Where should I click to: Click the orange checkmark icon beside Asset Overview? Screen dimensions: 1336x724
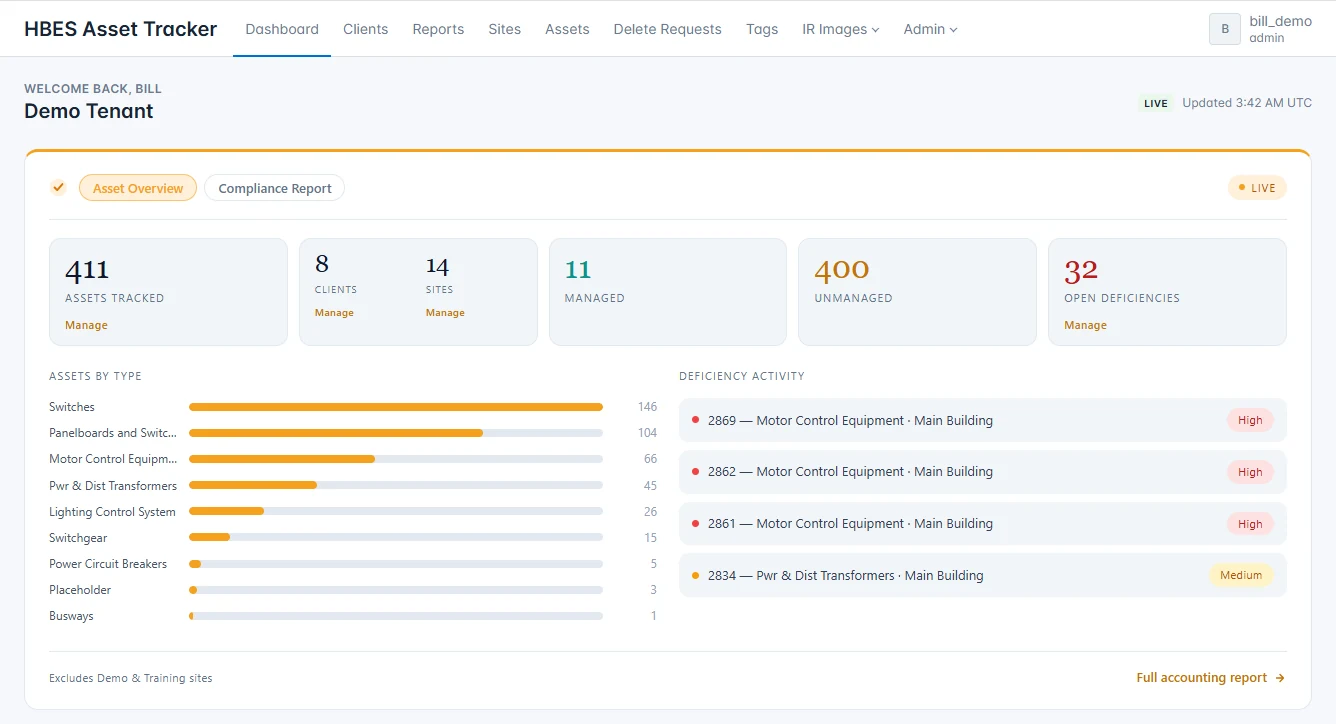58,188
